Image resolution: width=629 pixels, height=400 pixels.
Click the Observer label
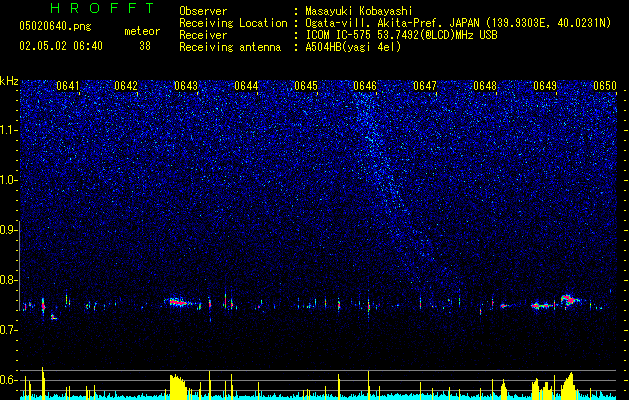[x=203, y=11]
